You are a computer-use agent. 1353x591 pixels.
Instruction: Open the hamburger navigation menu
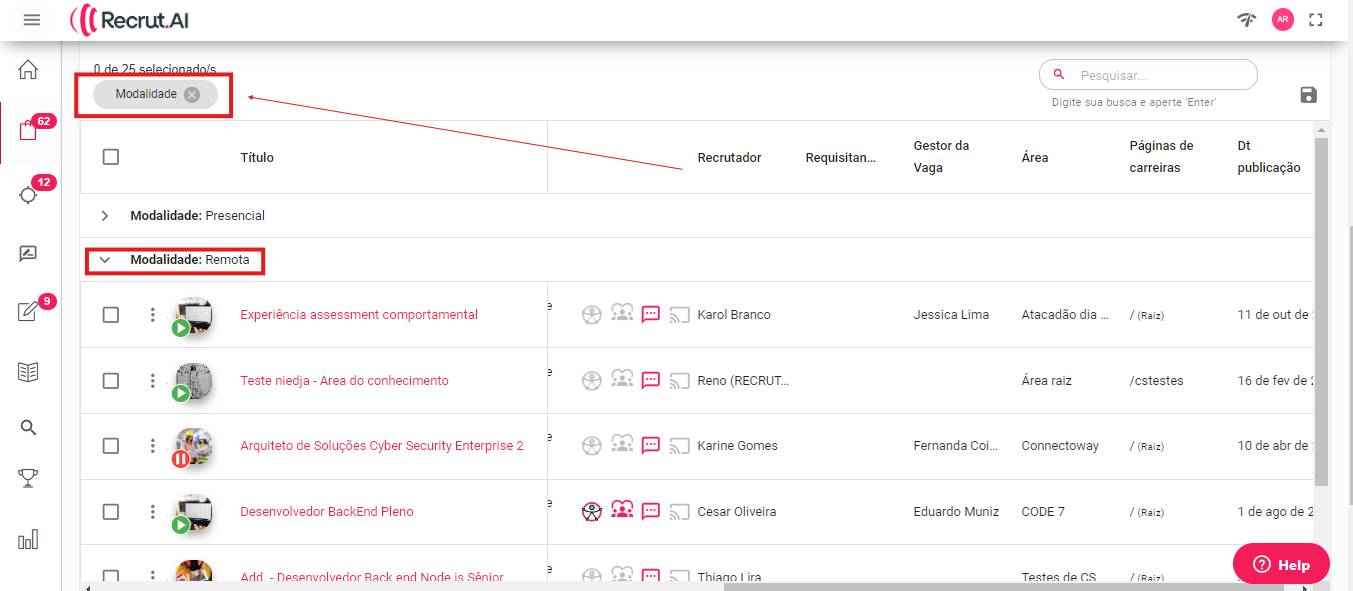tap(31, 20)
